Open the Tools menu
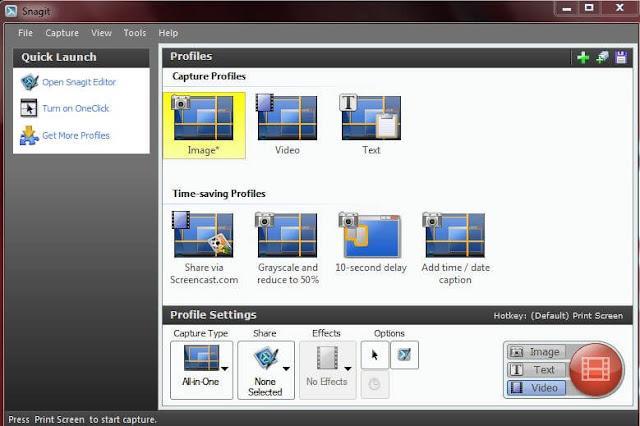640x426 pixels. (135, 33)
